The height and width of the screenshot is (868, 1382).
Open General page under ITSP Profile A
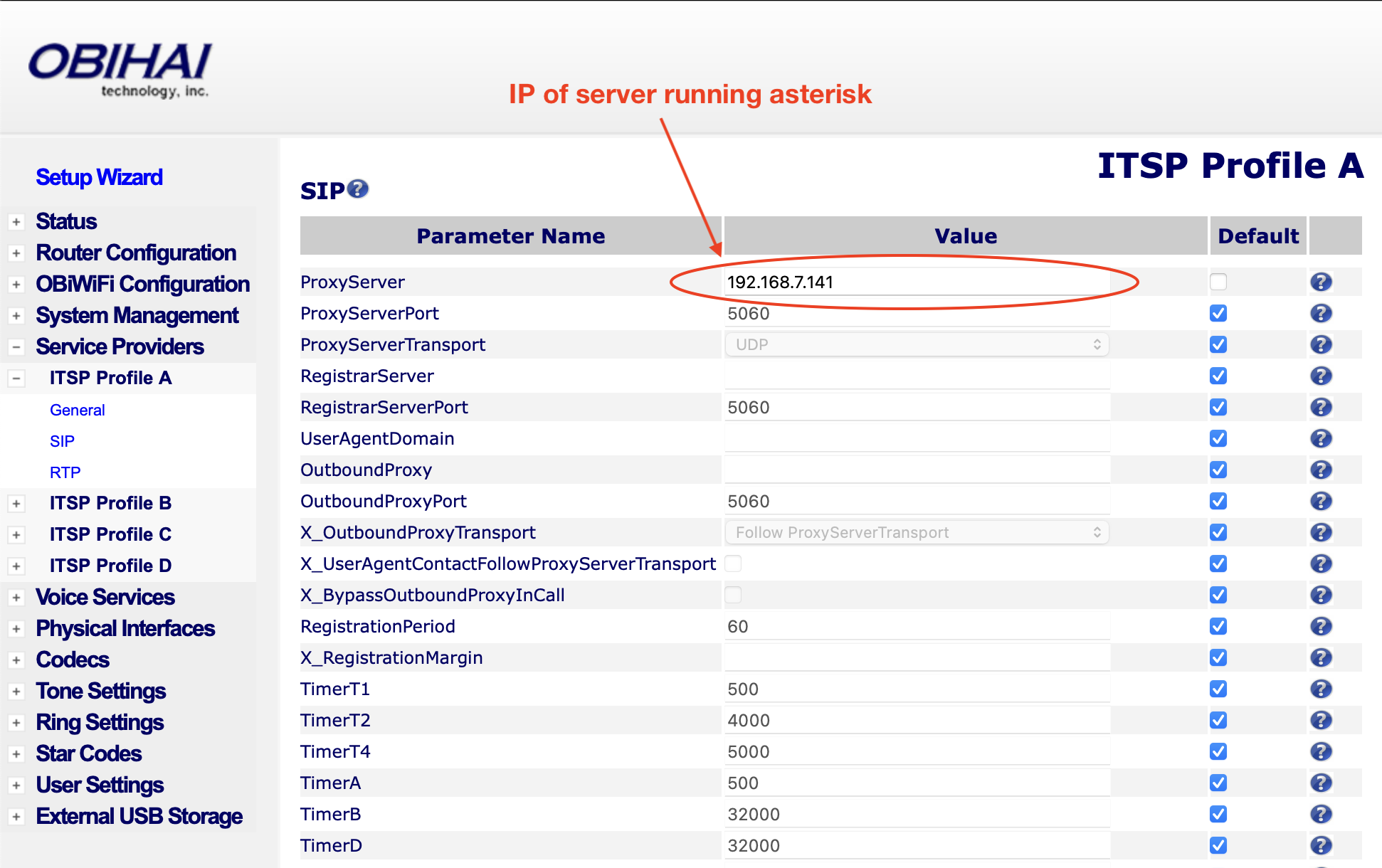(x=78, y=410)
